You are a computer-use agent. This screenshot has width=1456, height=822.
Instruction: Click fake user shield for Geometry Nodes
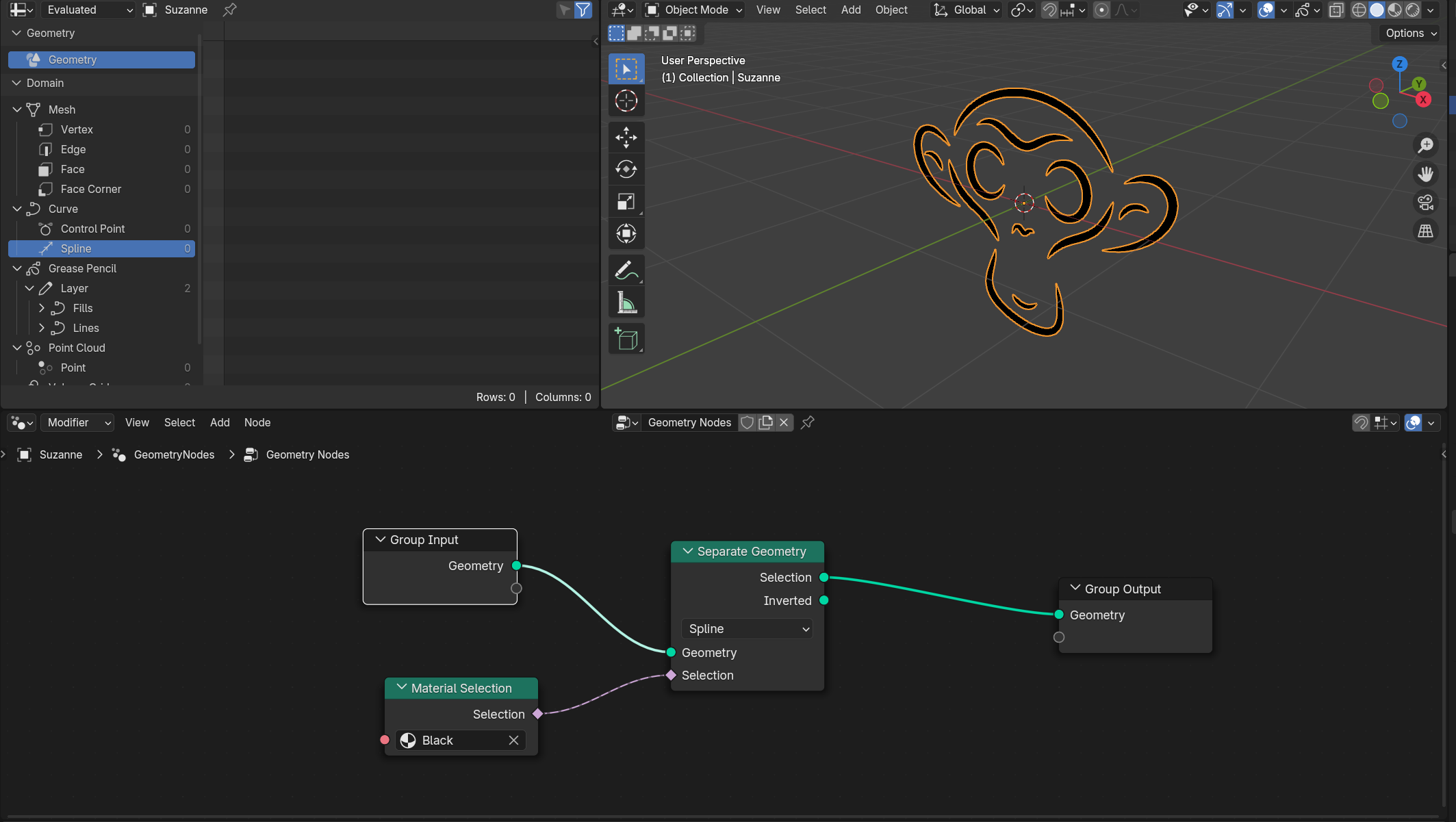click(x=748, y=422)
